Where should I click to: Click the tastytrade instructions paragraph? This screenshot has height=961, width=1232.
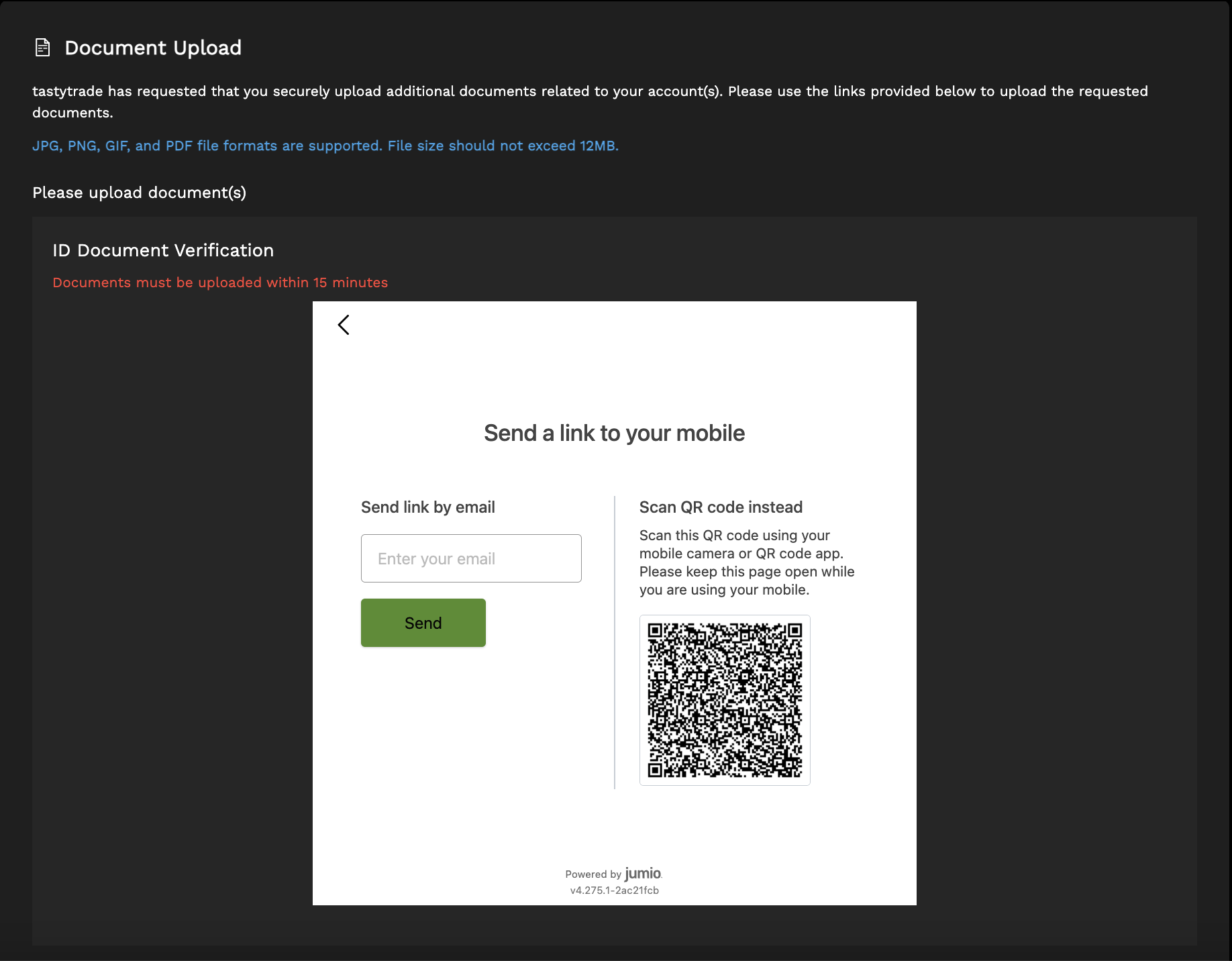point(591,101)
